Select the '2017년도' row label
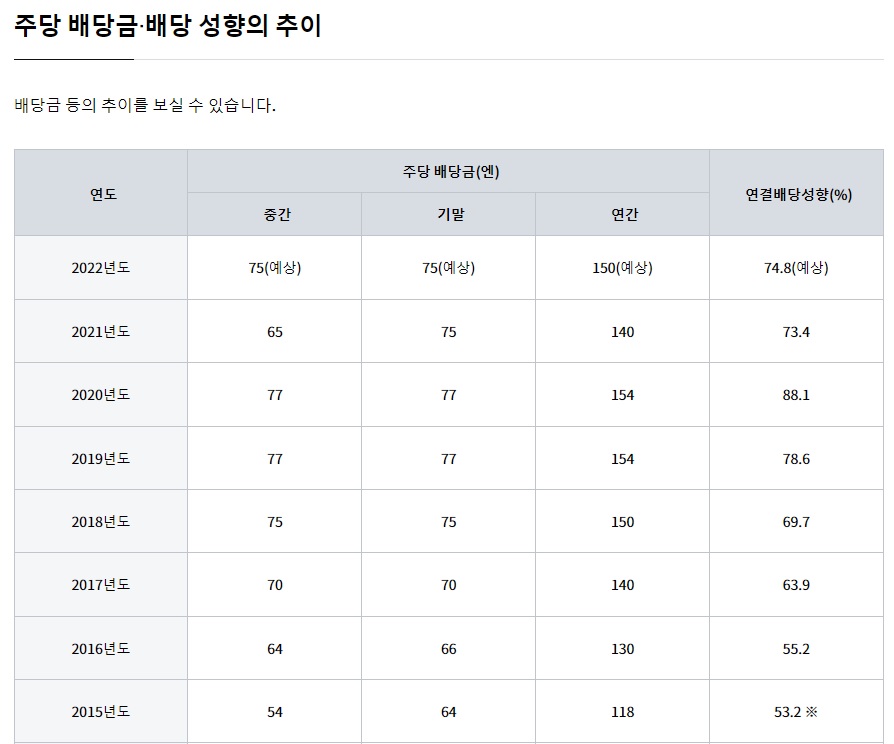Screen dimensions: 894x744 pyautogui.click(x=101, y=584)
